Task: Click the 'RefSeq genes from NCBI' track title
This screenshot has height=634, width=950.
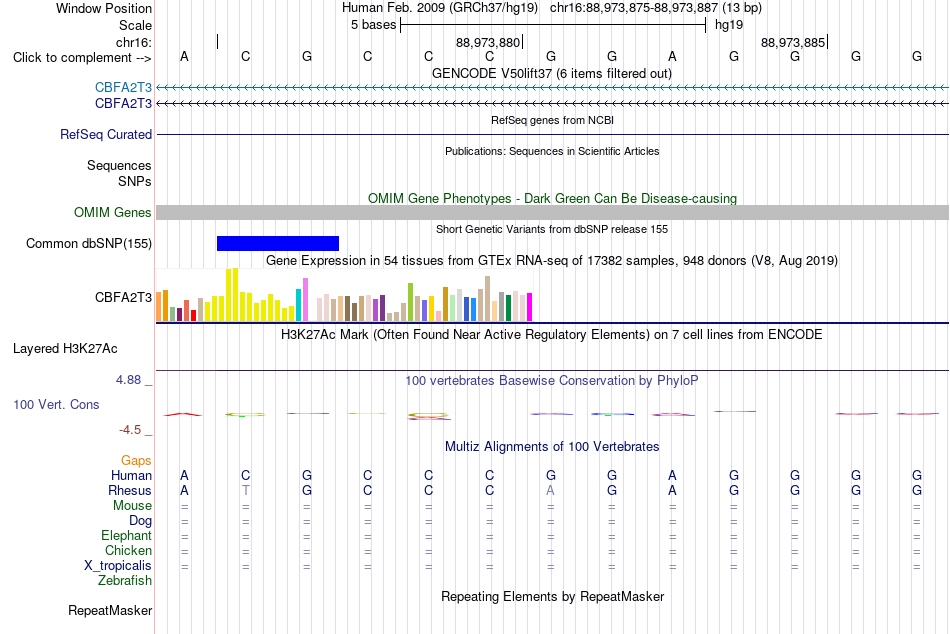Action: pyautogui.click(x=553, y=120)
